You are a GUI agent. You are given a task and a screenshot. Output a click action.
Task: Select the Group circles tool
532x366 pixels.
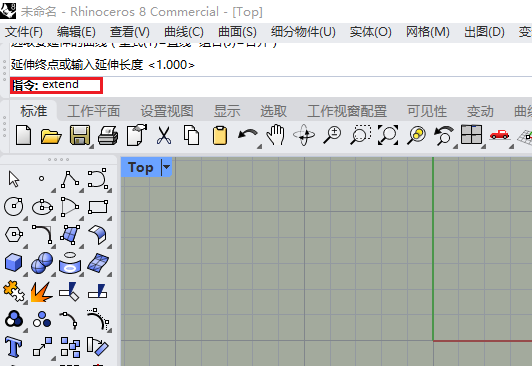click(x=14, y=319)
